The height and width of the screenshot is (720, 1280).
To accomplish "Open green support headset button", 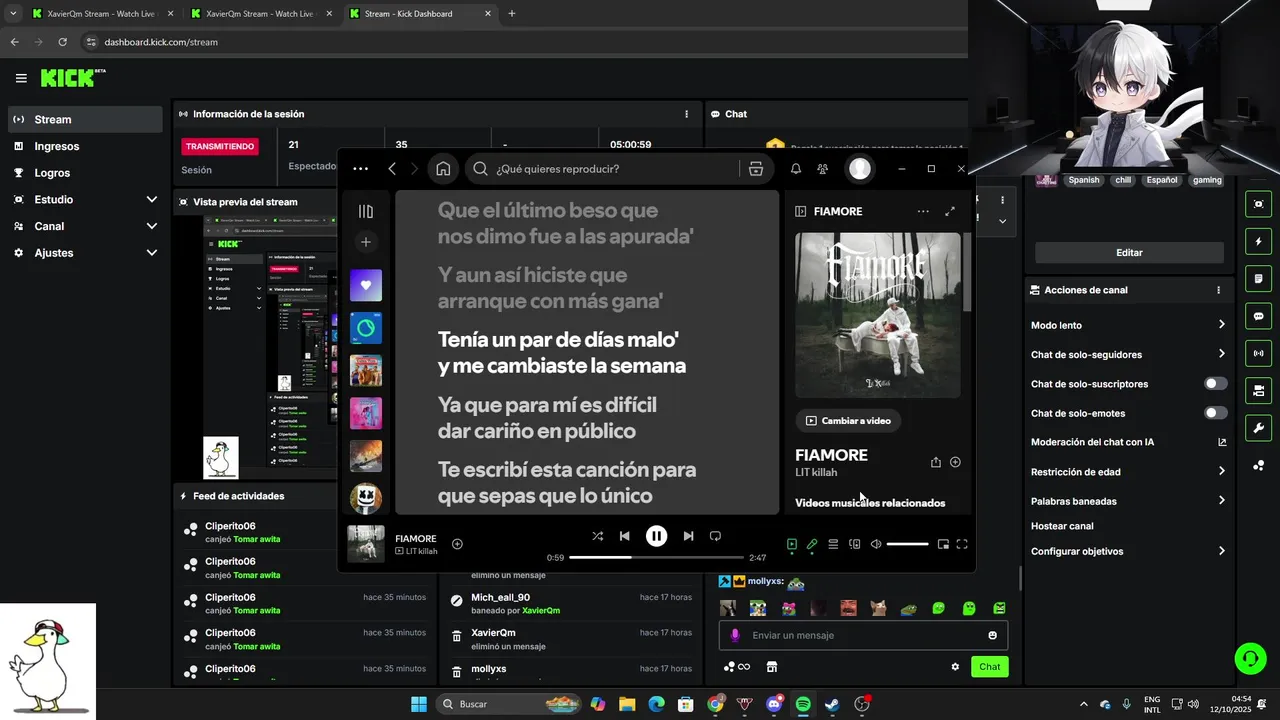I will point(1250,657).
